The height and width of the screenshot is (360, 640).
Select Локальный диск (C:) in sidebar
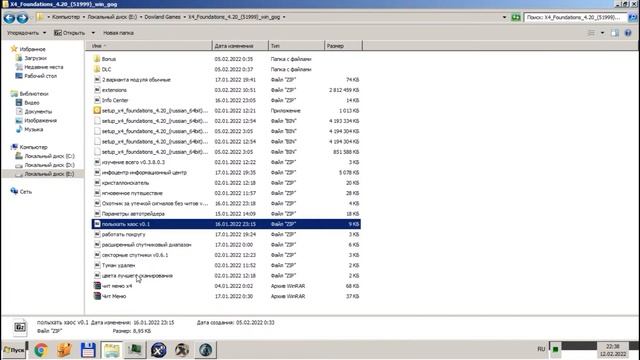click(x=49, y=156)
